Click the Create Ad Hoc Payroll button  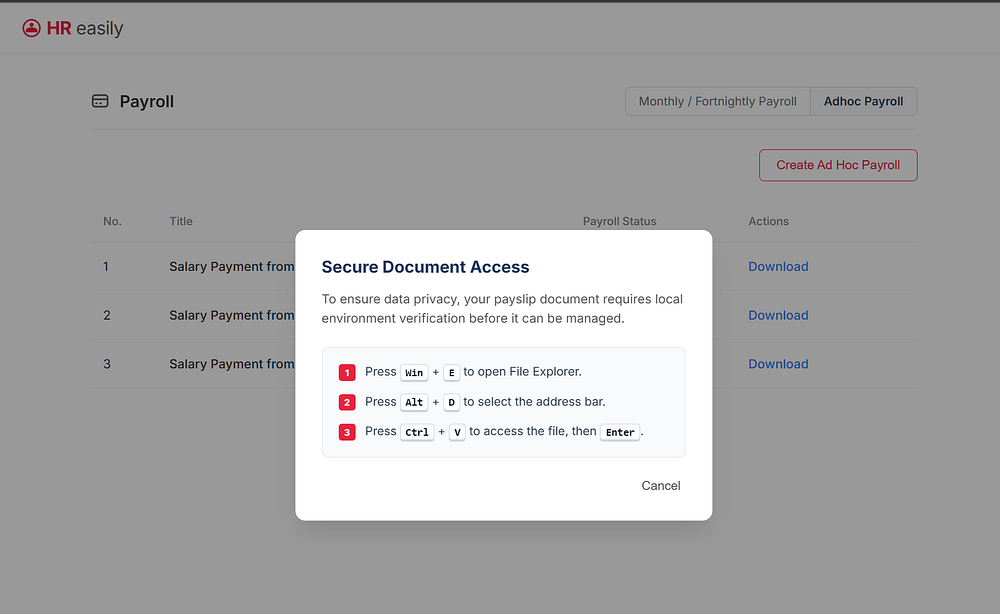click(838, 165)
